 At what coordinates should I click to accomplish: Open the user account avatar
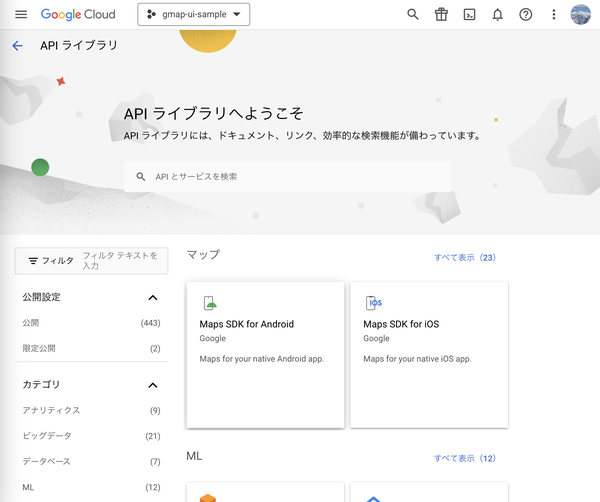[580, 15]
